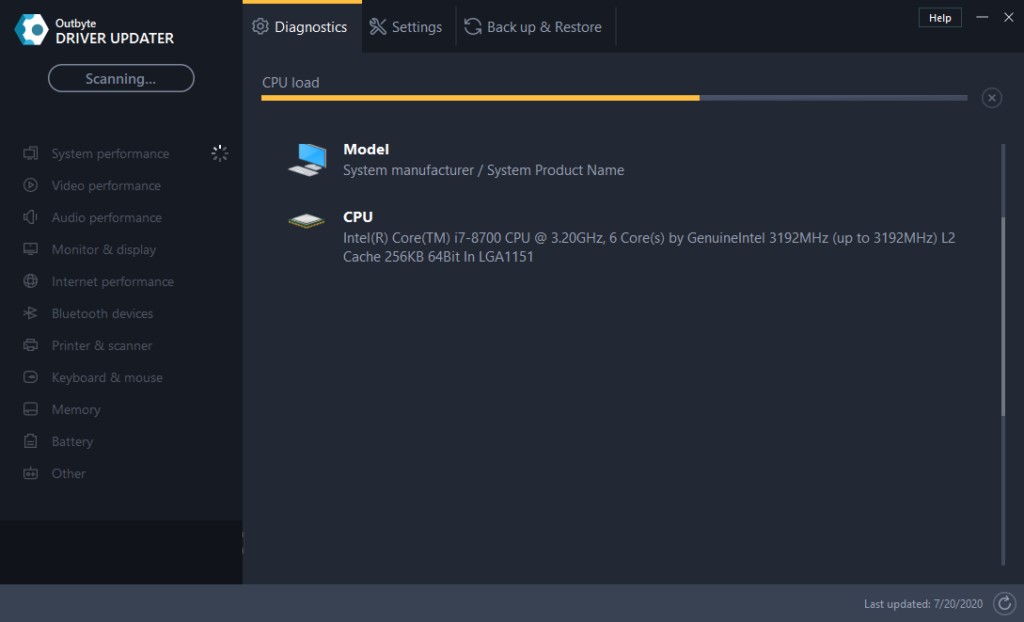Click the 'DRIVER UPDATER' title text

click(115, 39)
